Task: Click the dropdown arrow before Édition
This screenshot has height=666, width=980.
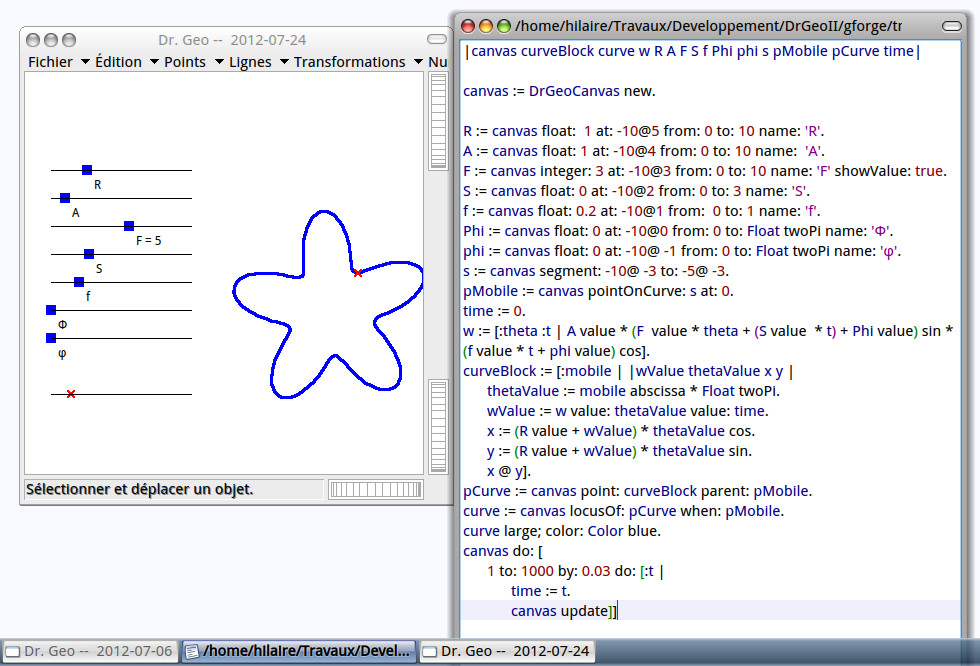Action: click(86, 62)
